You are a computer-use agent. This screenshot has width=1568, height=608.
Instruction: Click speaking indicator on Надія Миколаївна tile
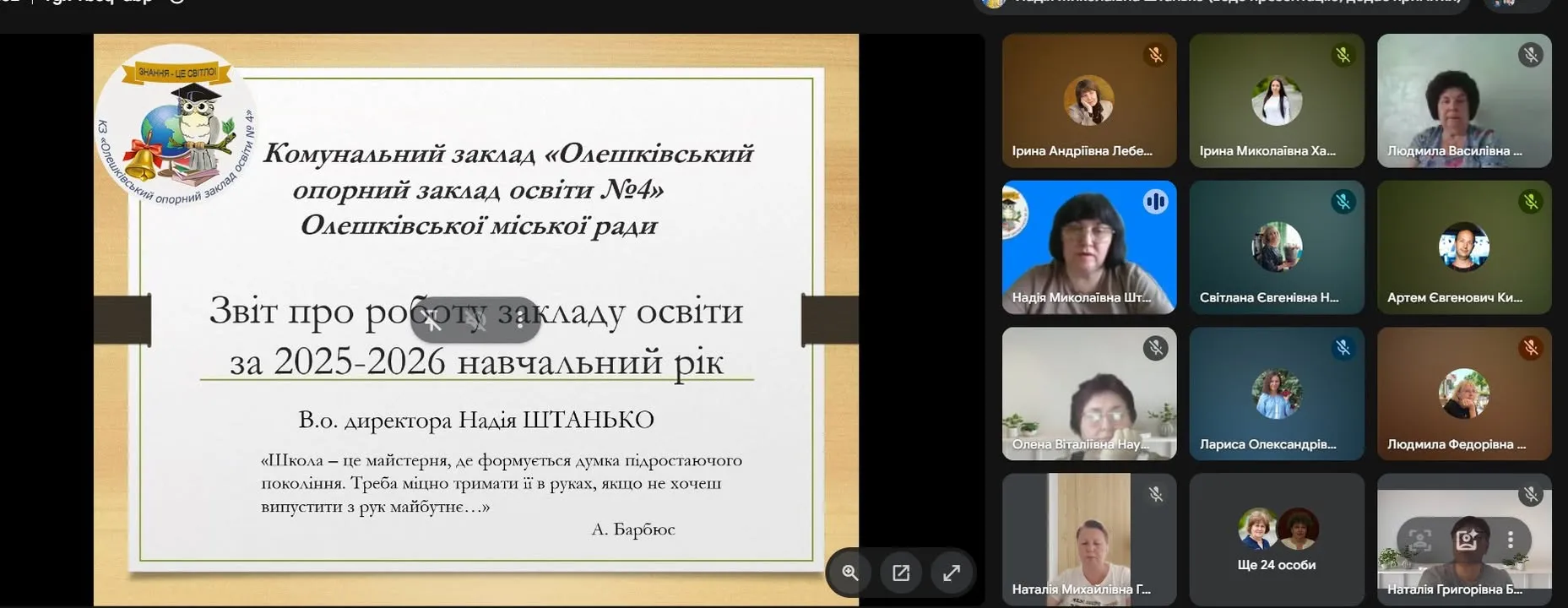point(1155,201)
